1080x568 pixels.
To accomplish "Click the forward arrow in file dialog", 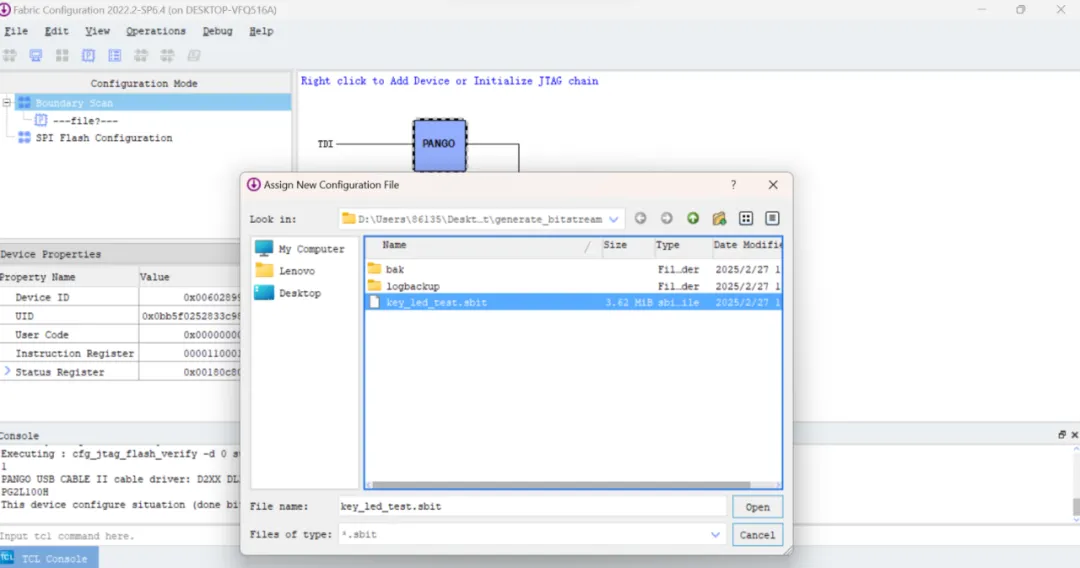I will click(666, 218).
